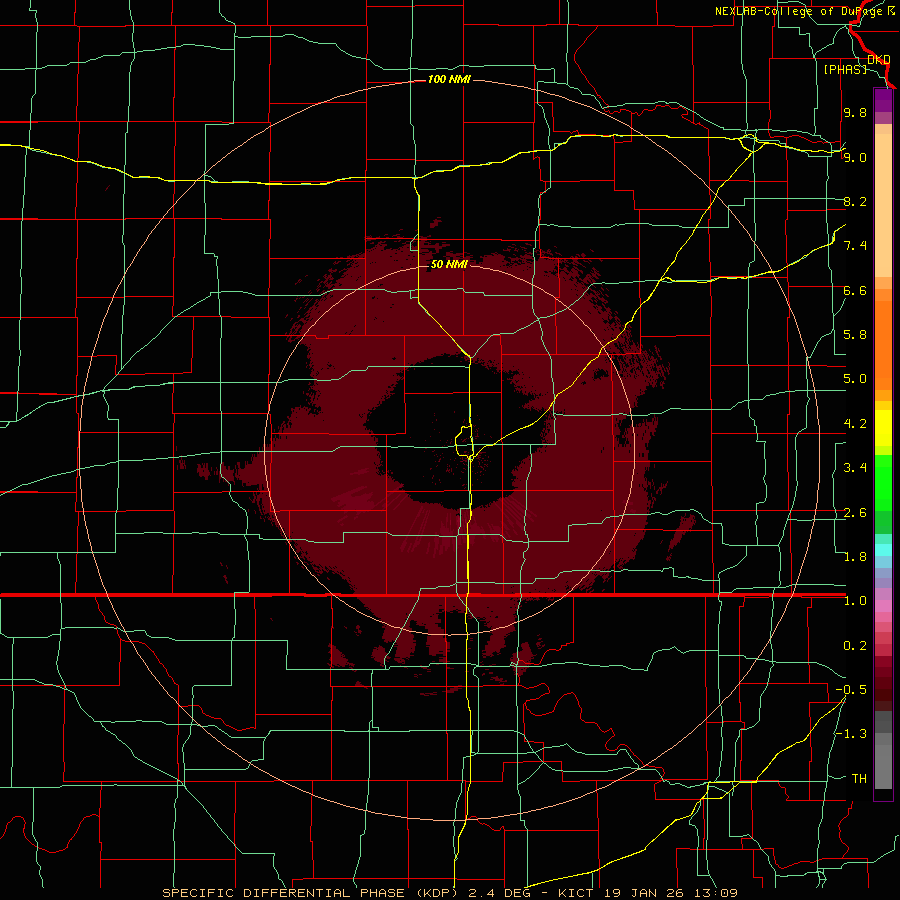Click the TH threshold label
The width and height of the screenshot is (900, 900).
pos(859,779)
